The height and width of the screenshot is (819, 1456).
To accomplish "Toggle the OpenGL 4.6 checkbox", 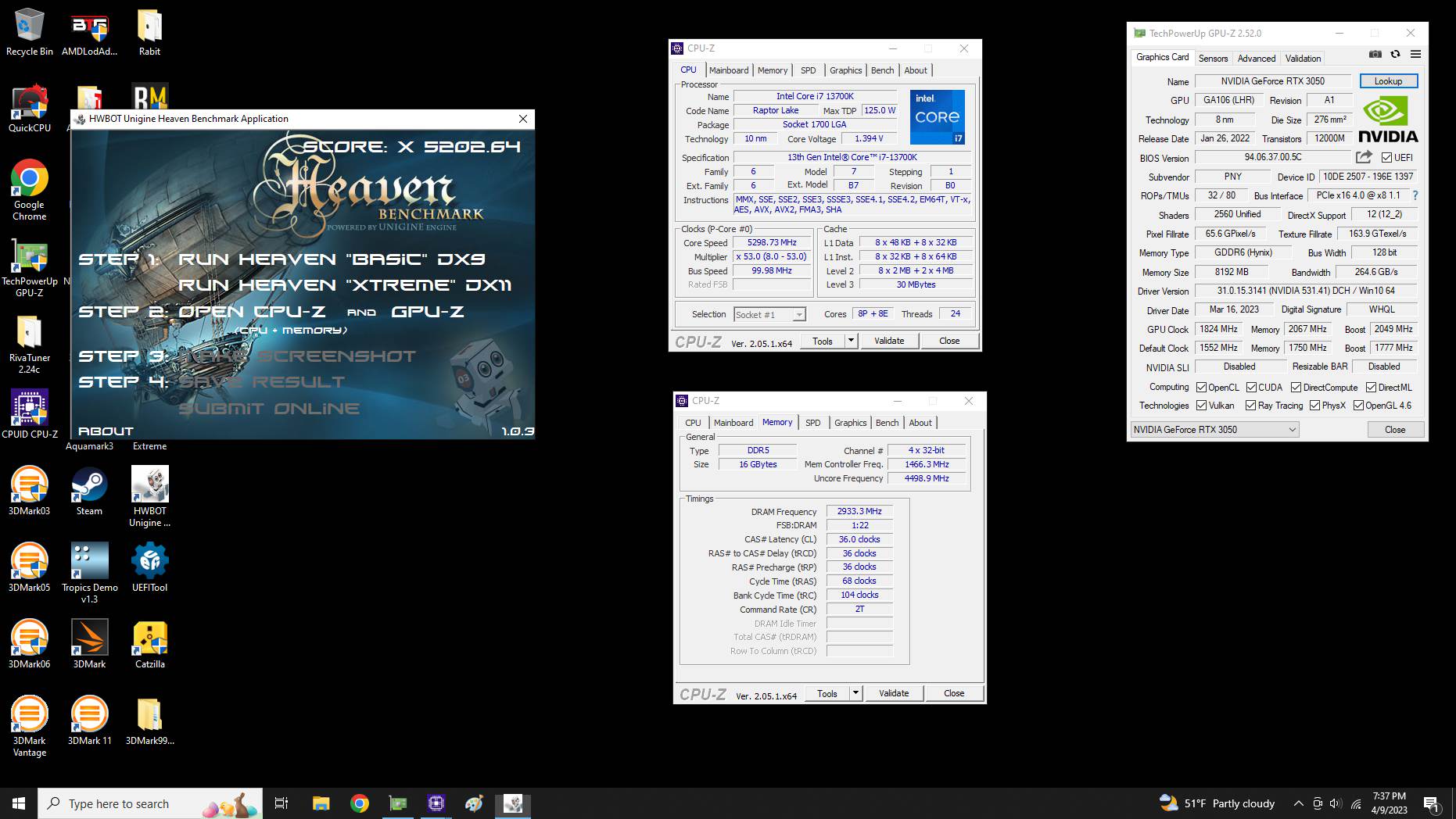I will pyautogui.click(x=1358, y=406).
